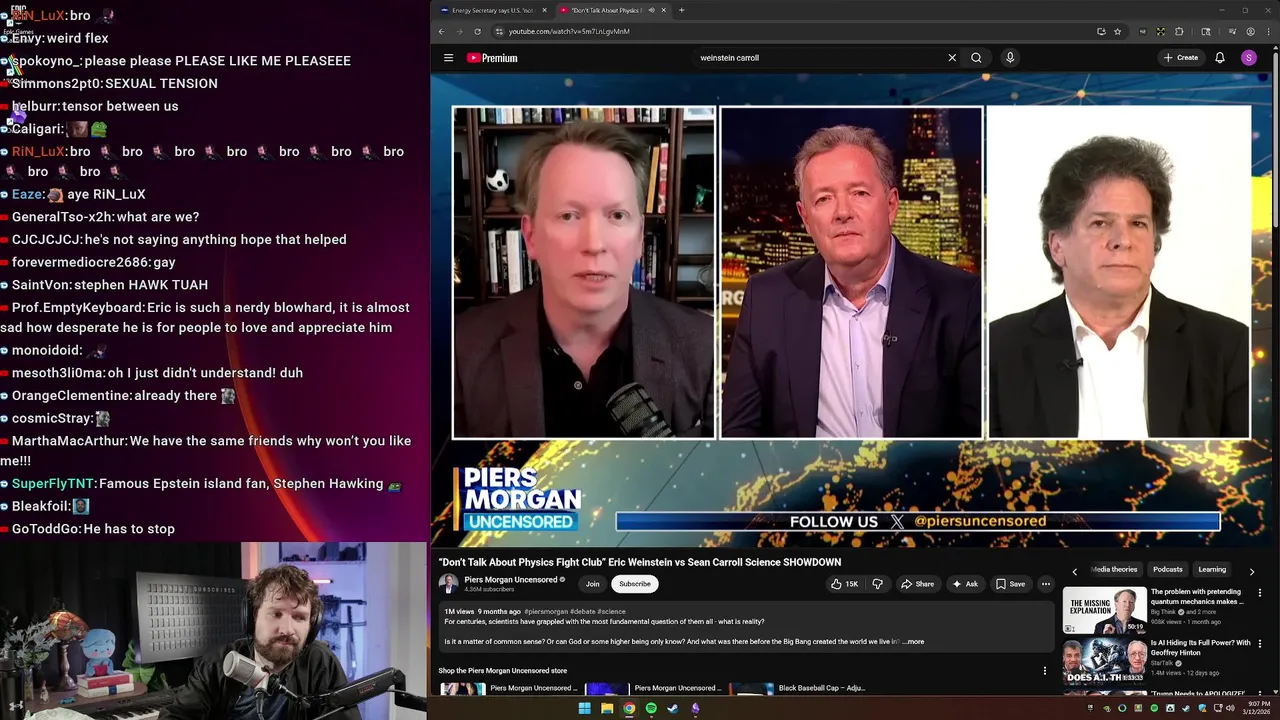Go to YouTube Premium home logo

[x=492, y=58]
